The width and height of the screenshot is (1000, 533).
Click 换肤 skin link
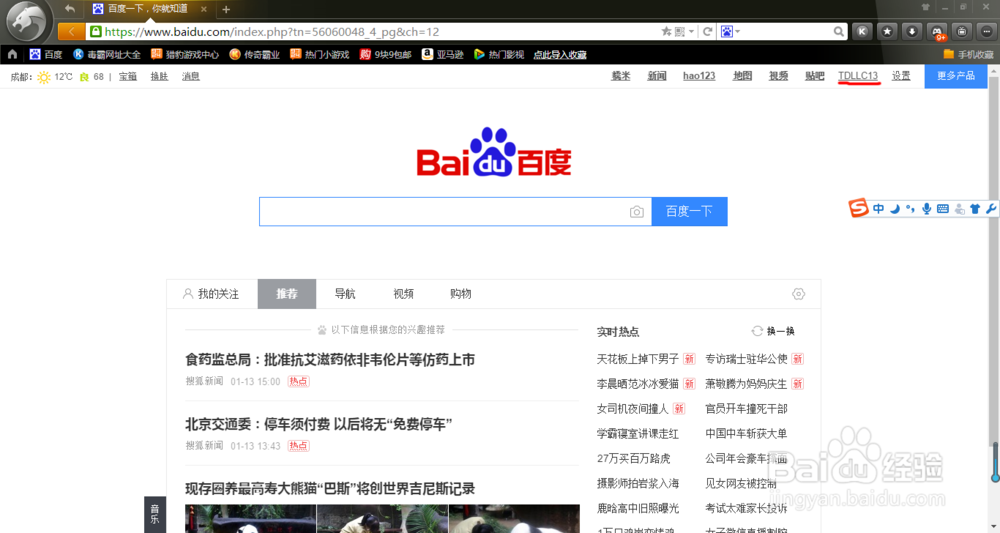[x=159, y=77]
